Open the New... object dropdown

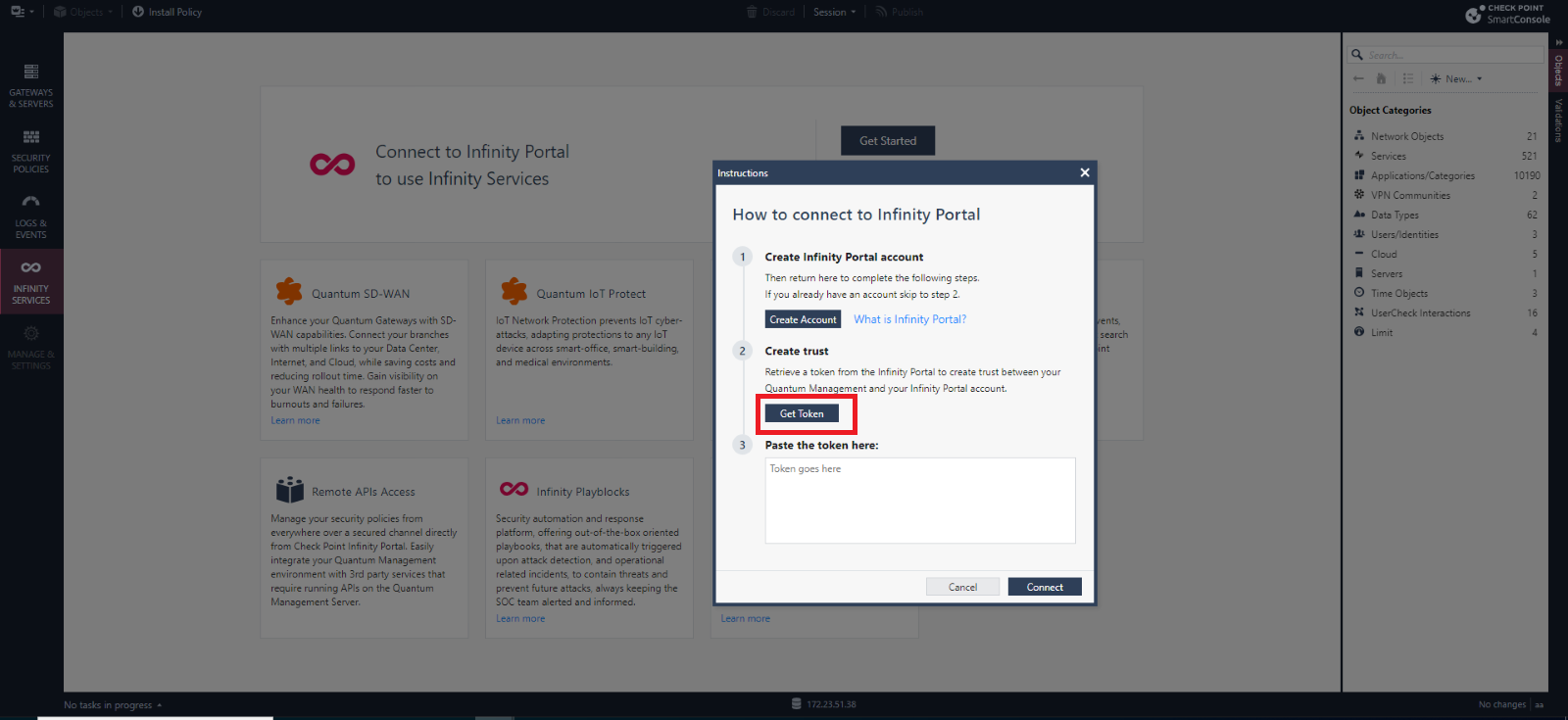(1456, 78)
